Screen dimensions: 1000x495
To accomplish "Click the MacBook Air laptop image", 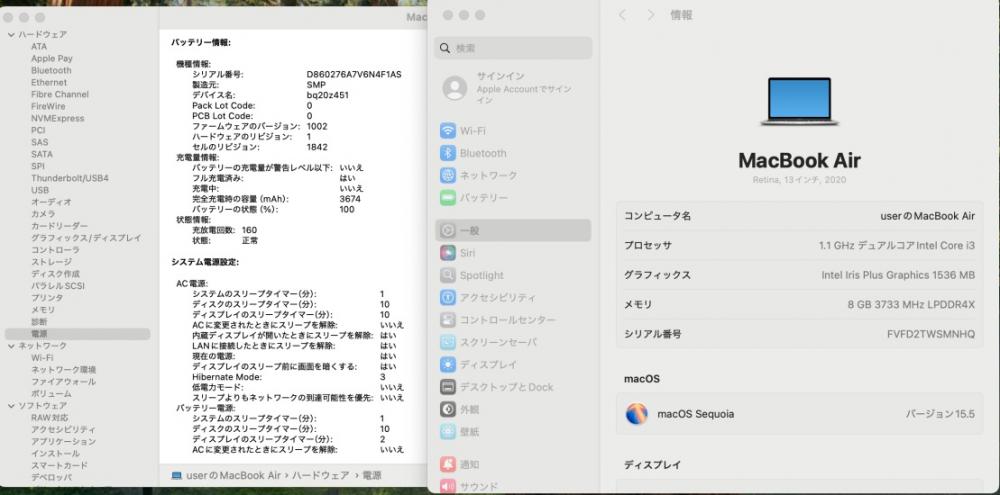I will [799, 101].
